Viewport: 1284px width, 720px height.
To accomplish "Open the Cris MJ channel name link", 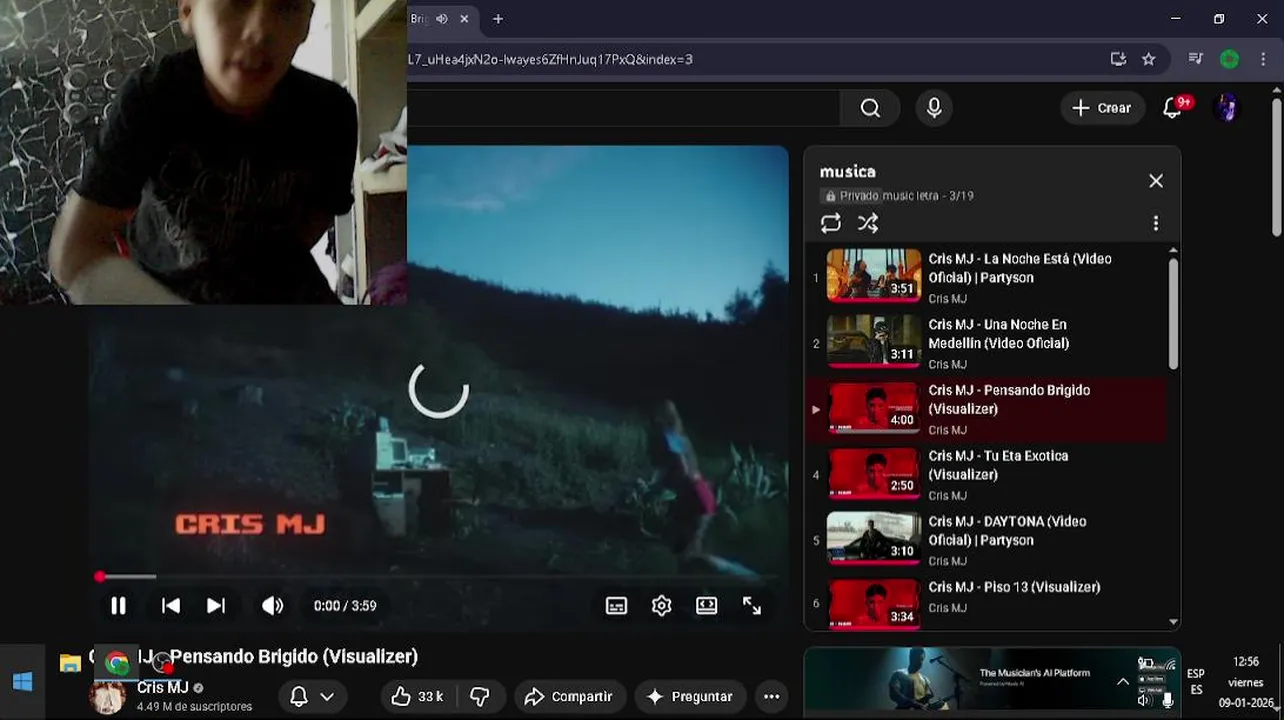I will click(x=163, y=688).
